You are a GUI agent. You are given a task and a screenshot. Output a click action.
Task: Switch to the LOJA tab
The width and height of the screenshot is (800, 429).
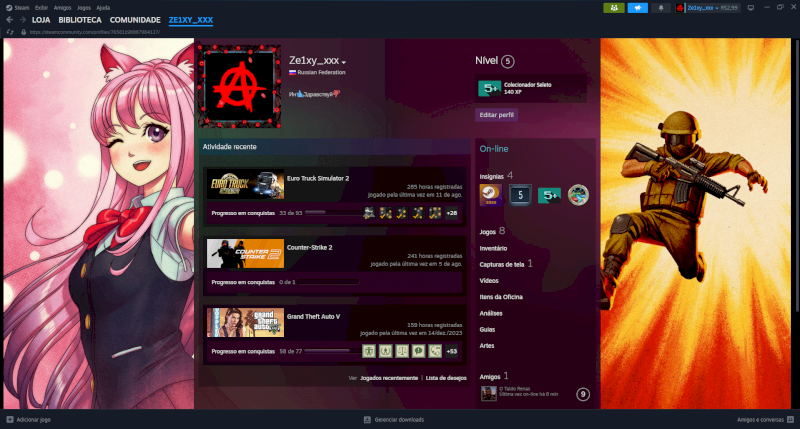41,20
